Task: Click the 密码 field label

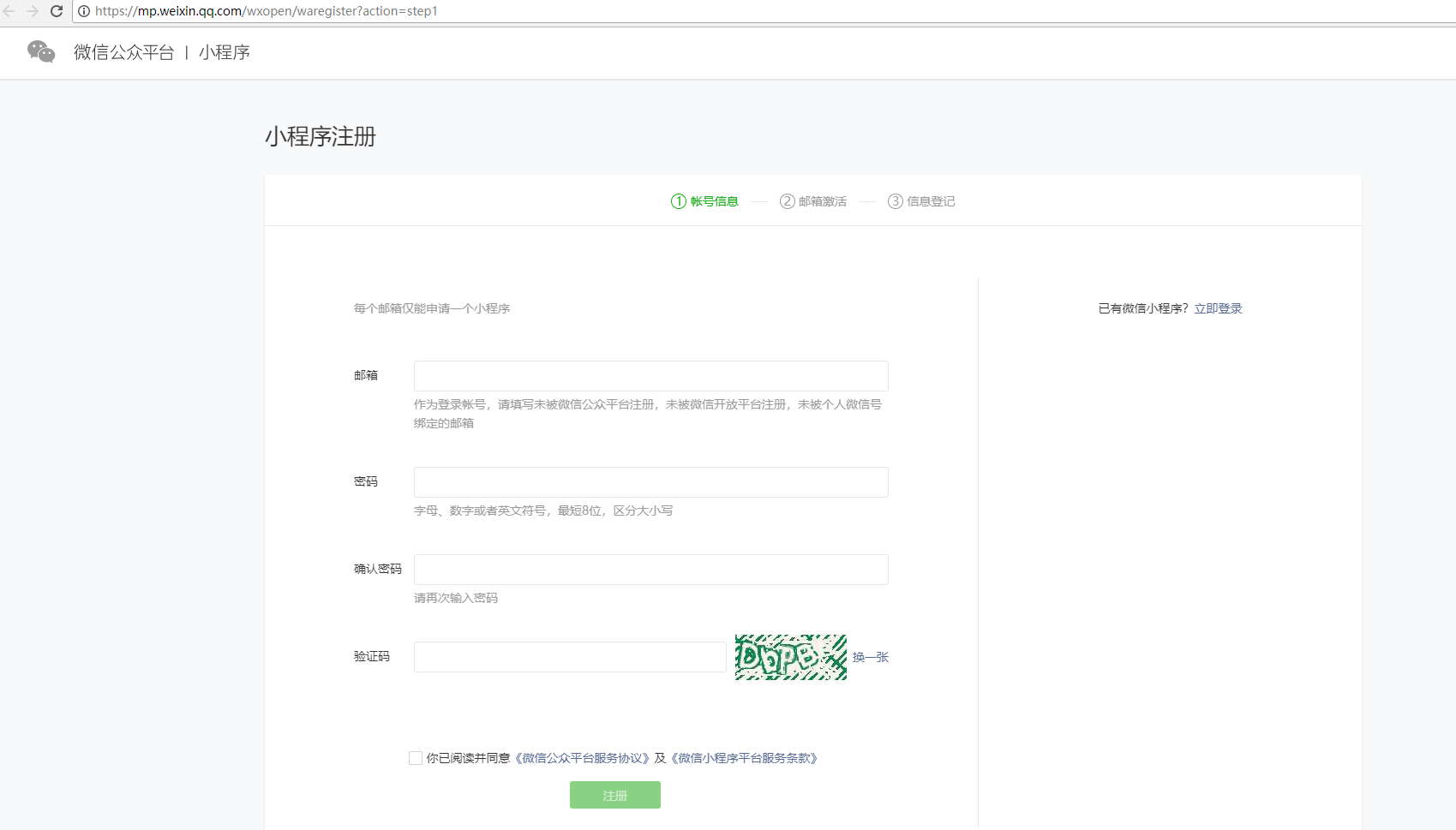Action: (366, 481)
